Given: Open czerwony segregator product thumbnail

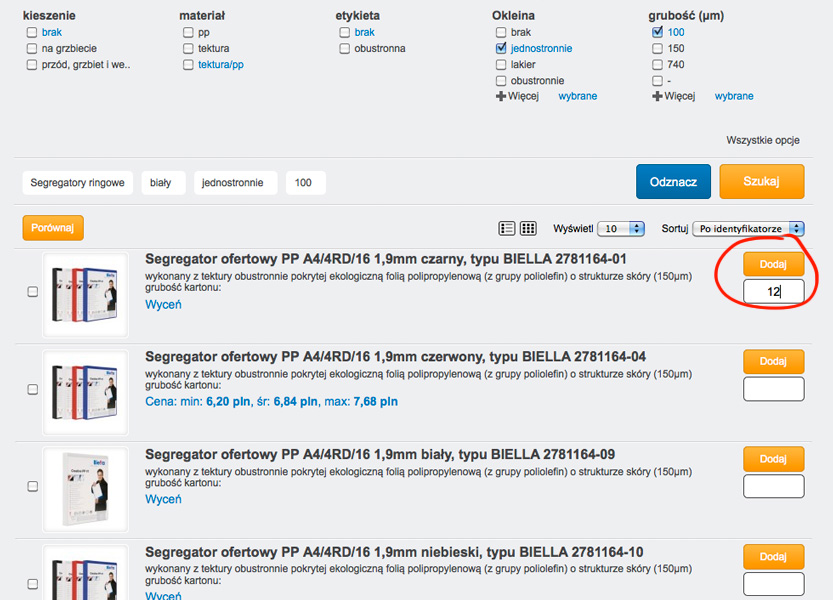Looking at the screenshot, I should [x=85, y=392].
